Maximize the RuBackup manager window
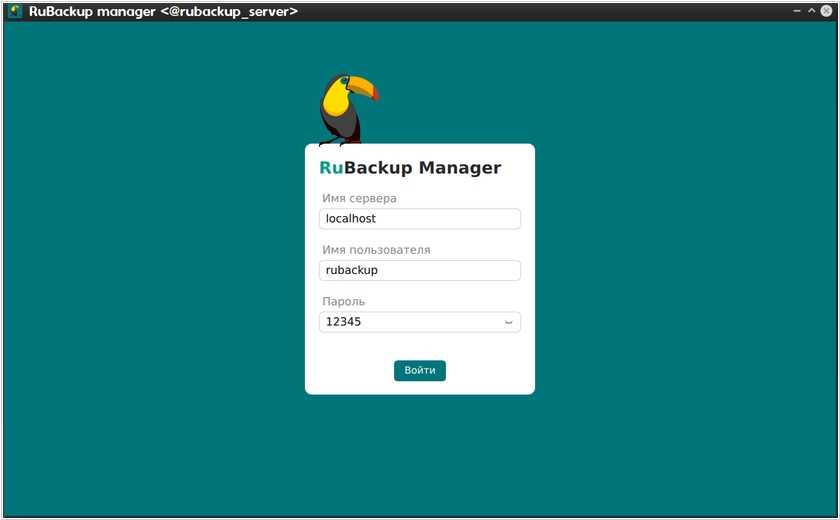This screenshot has height=520, width=840. click(811, 11)
